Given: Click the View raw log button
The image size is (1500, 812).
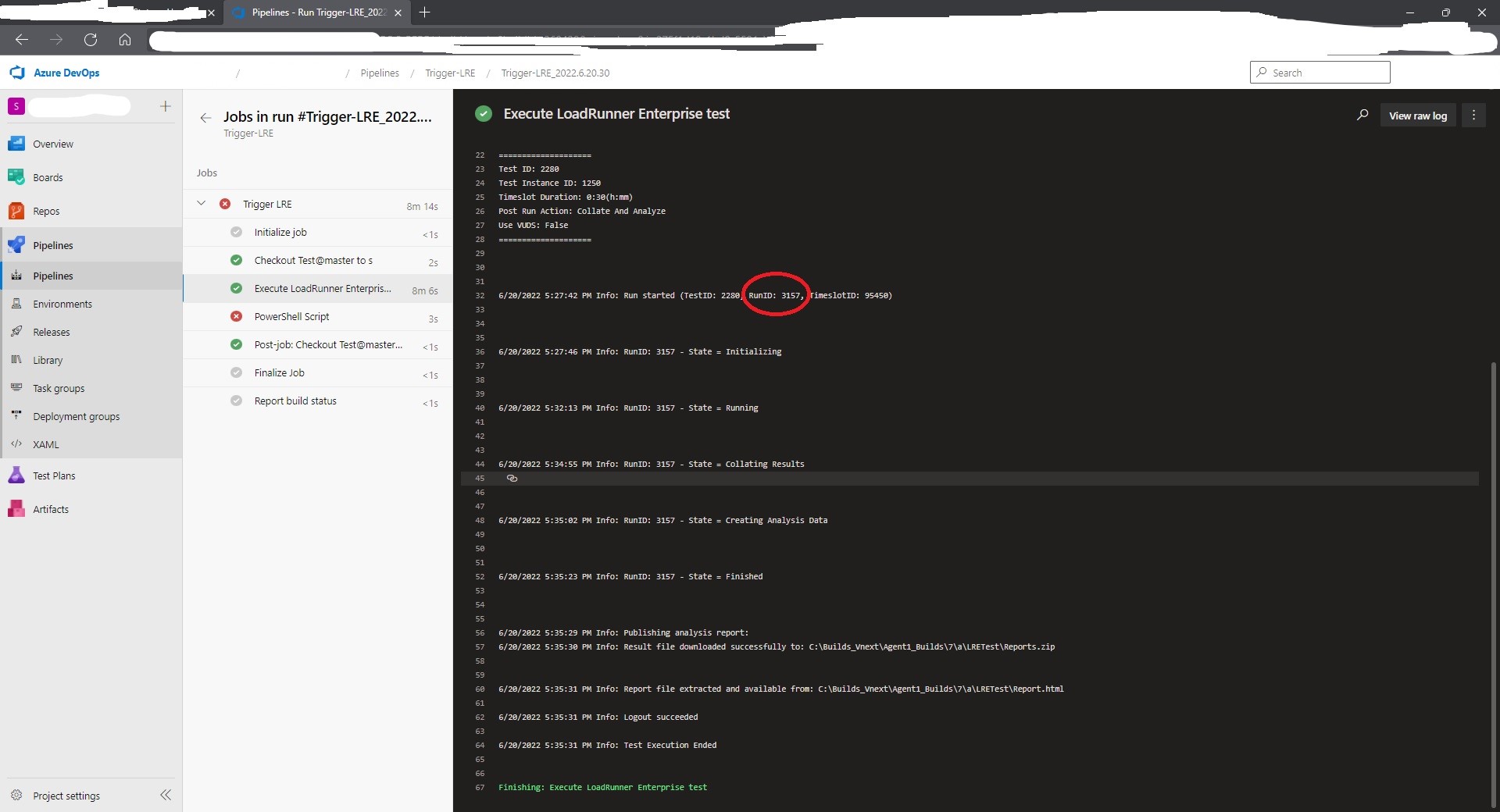Looking at the screenshot, I should 1417,116.
